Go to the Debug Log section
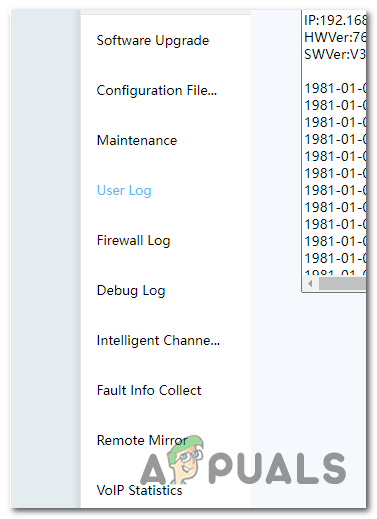The image size is (377, 519). click(131, 290)
